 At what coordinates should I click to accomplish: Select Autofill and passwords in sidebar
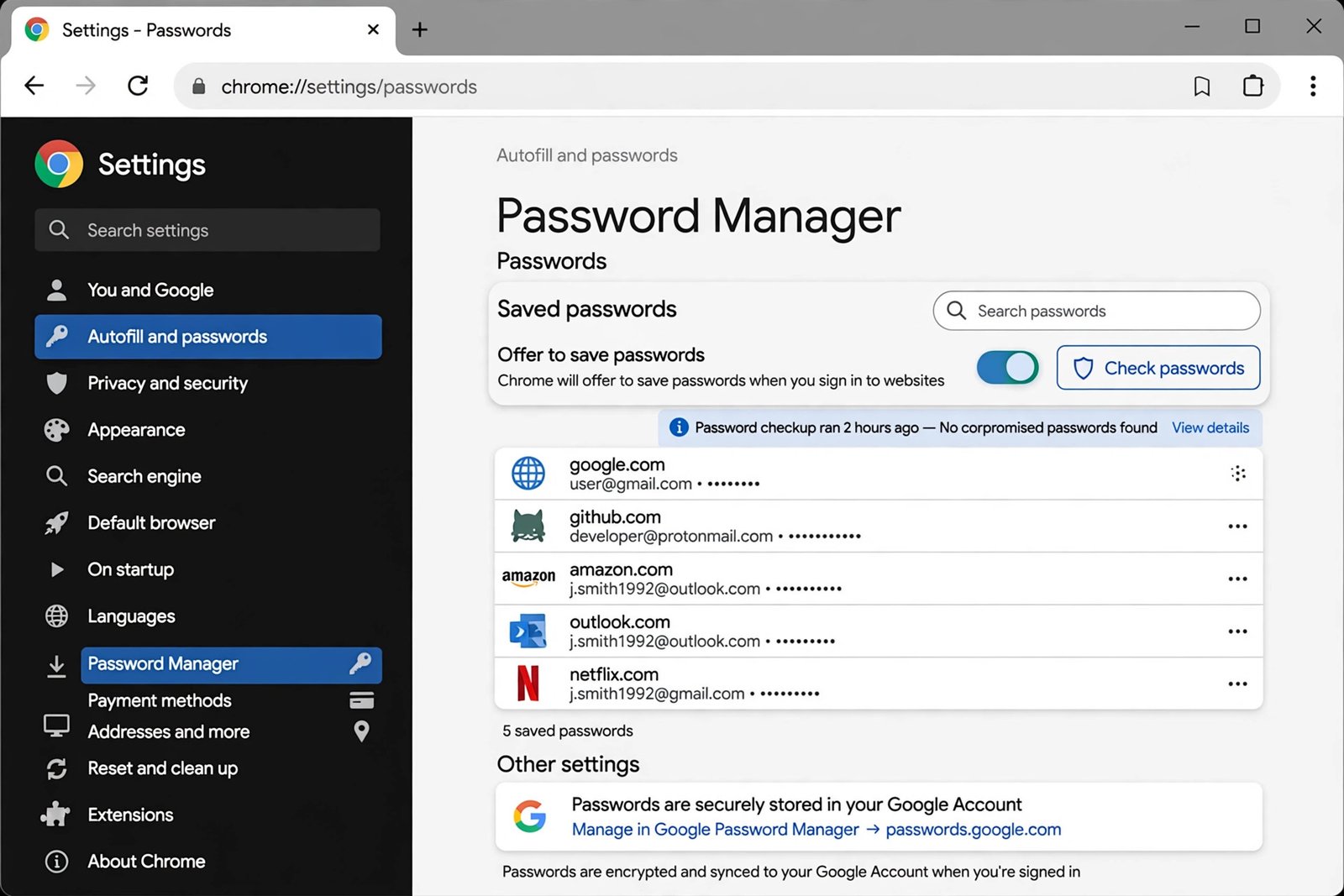(x=208, y=337)
